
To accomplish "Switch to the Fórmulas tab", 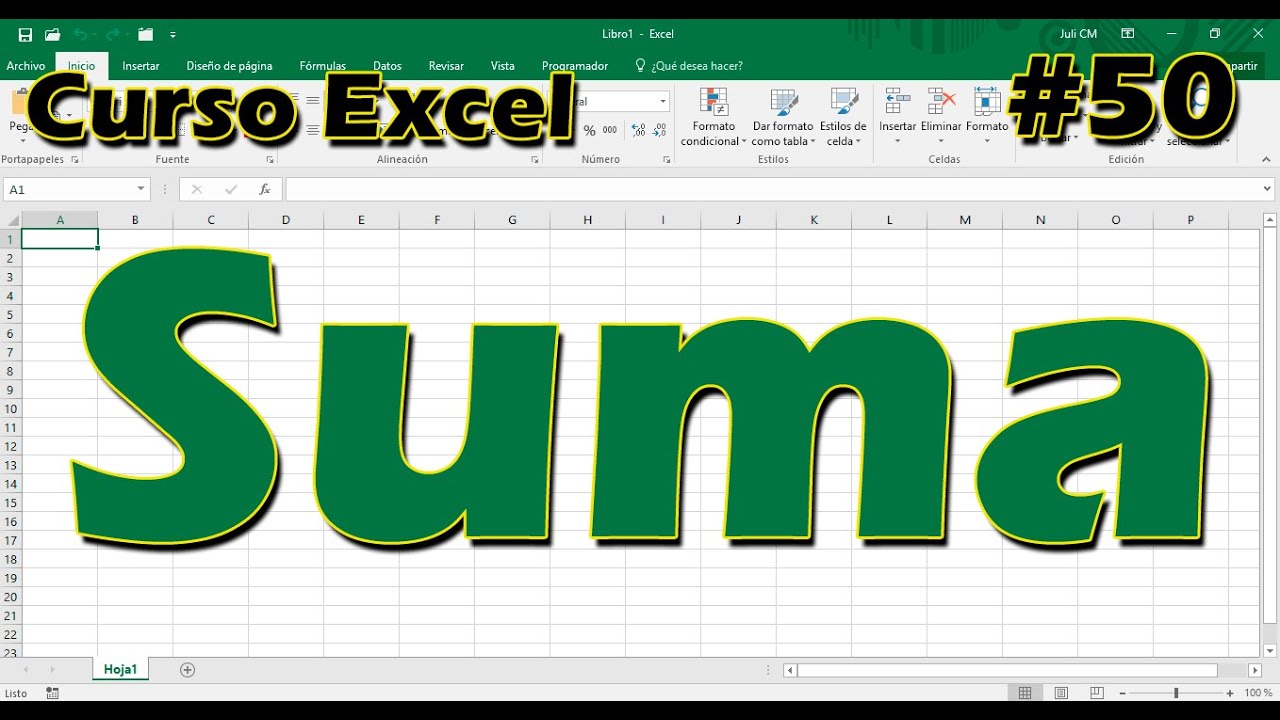I will click(x=323, y=66).
